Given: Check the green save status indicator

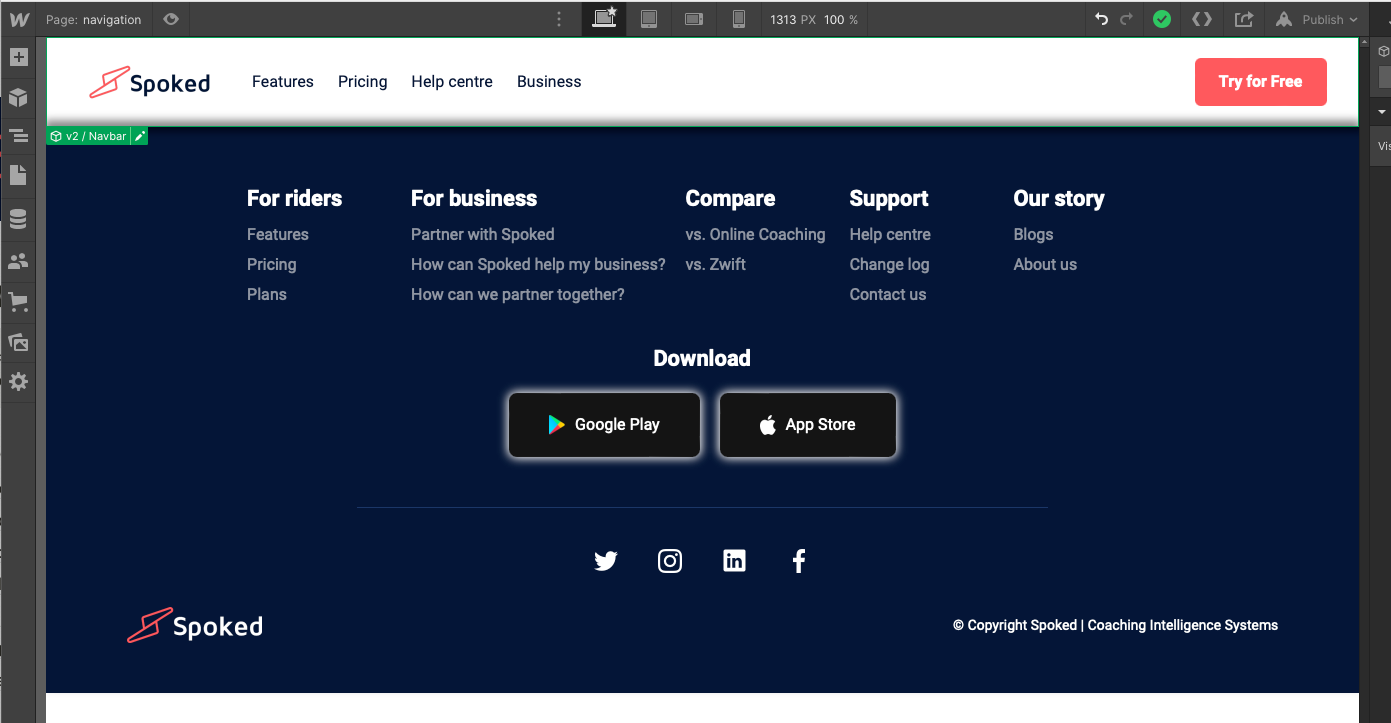Looking at the screenshot, I should pos(1162,19).
